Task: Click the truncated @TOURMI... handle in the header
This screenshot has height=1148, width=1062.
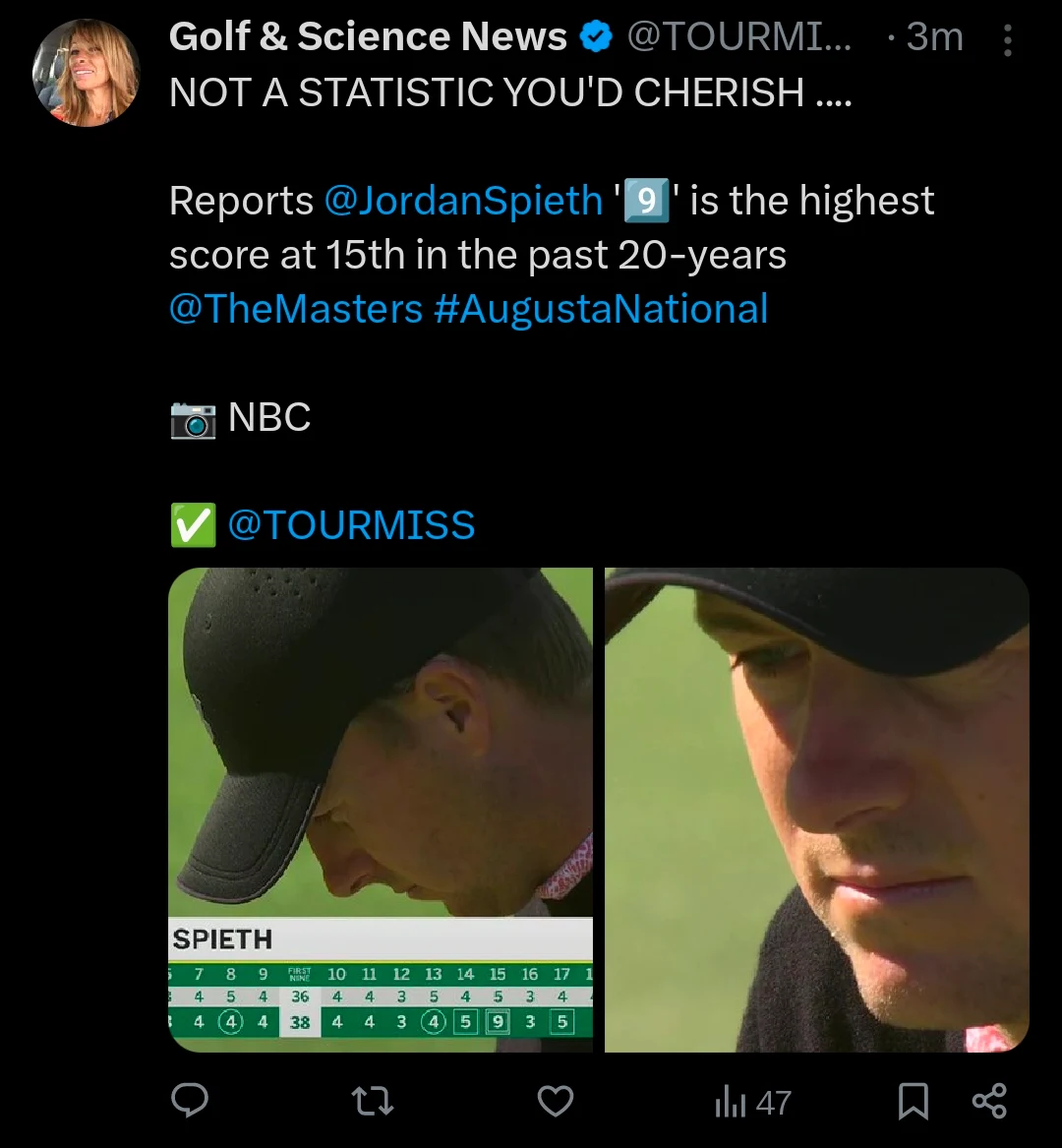Action: (x=739, y=37)
